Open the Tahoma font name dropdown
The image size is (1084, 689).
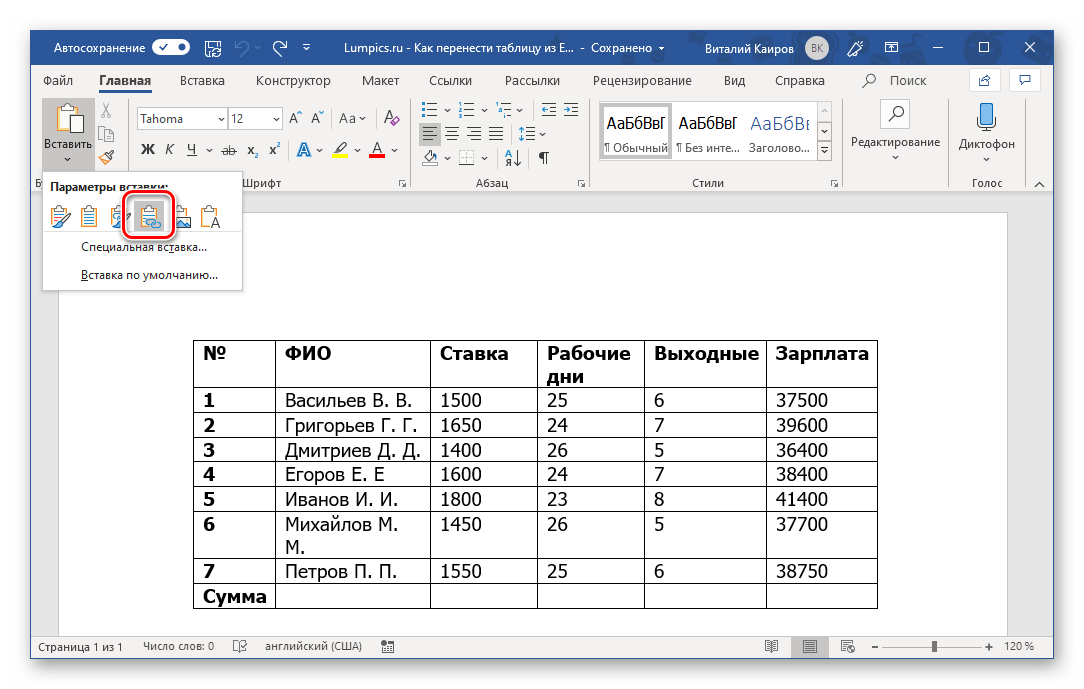pyautogui.click(x=220, y=119)
